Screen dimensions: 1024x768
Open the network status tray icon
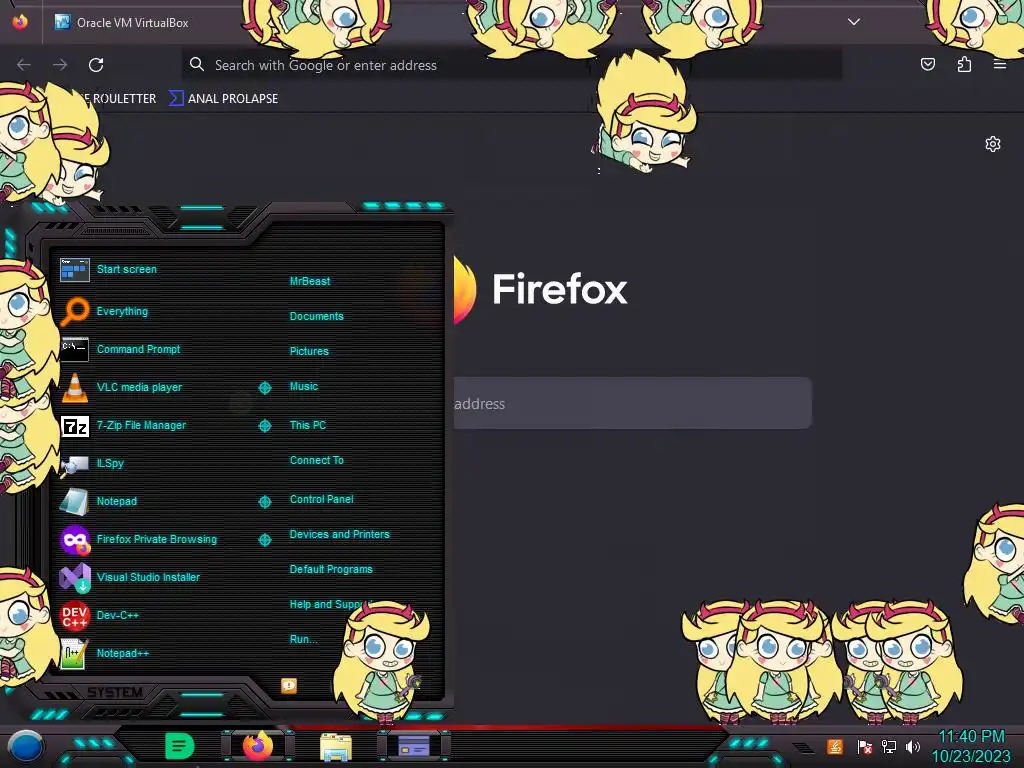click(x=889, y=746)
